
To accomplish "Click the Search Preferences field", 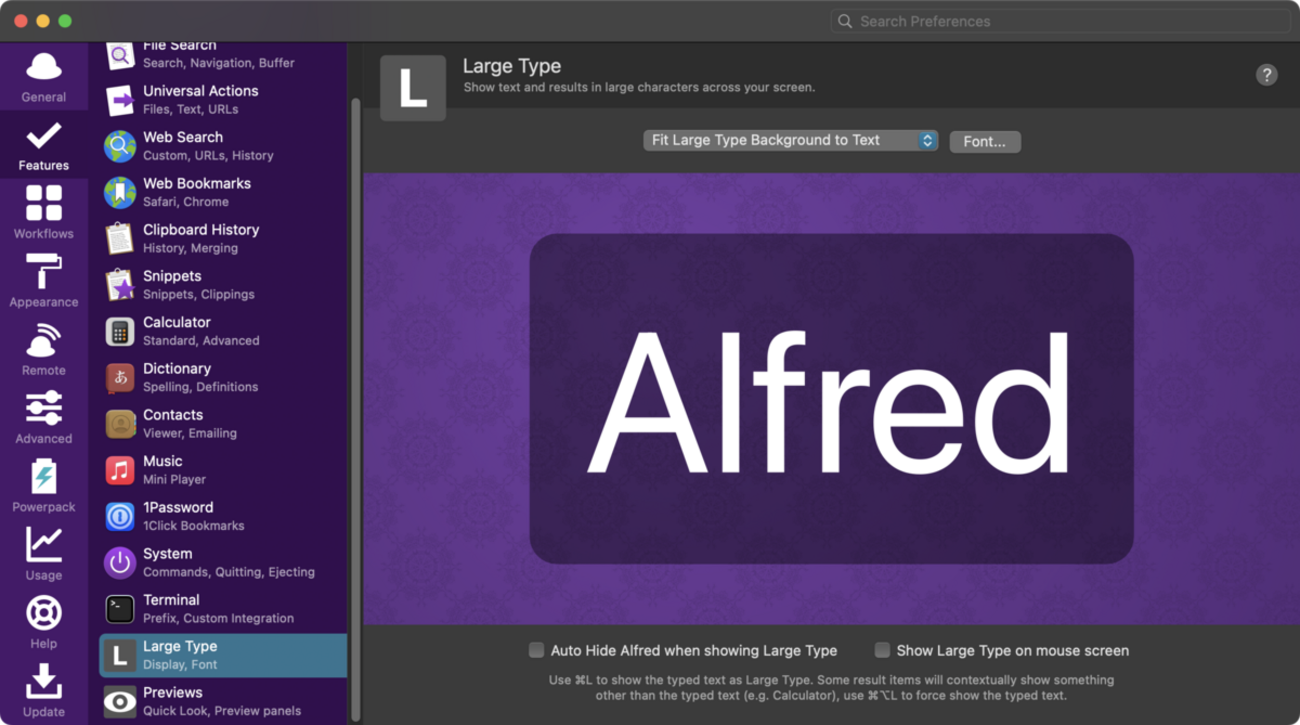I will (1060, 21).
